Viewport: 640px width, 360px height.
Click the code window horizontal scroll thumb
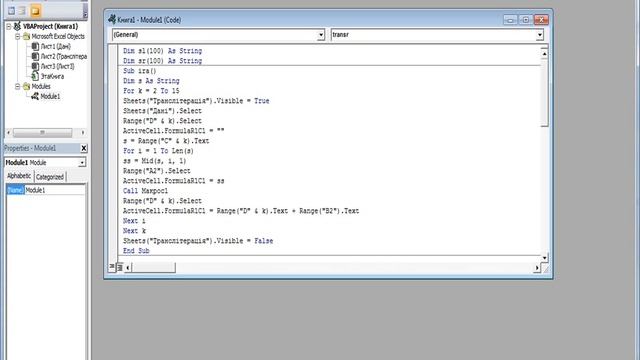153,268
